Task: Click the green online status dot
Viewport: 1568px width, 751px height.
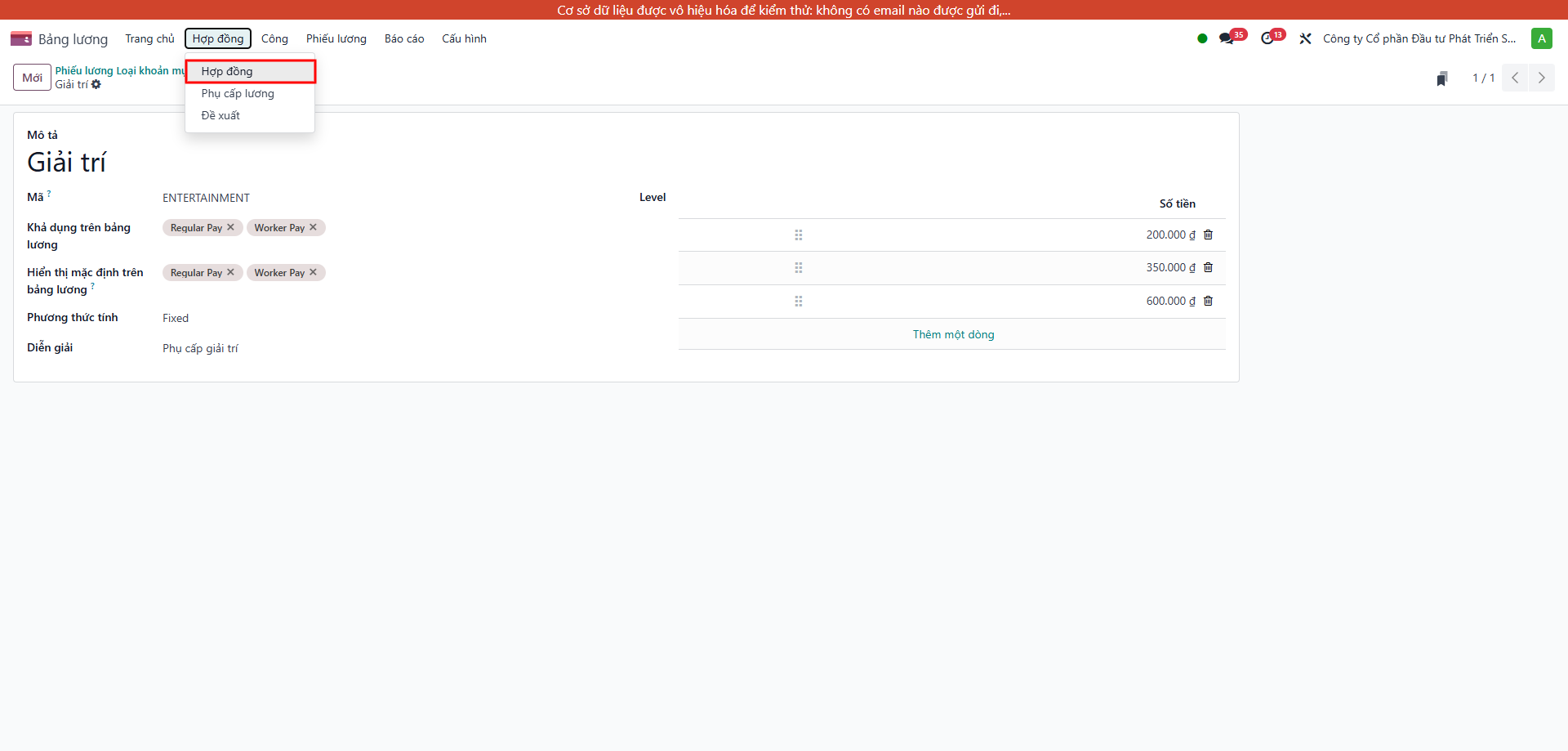Action: click(x=1202, y=38)
